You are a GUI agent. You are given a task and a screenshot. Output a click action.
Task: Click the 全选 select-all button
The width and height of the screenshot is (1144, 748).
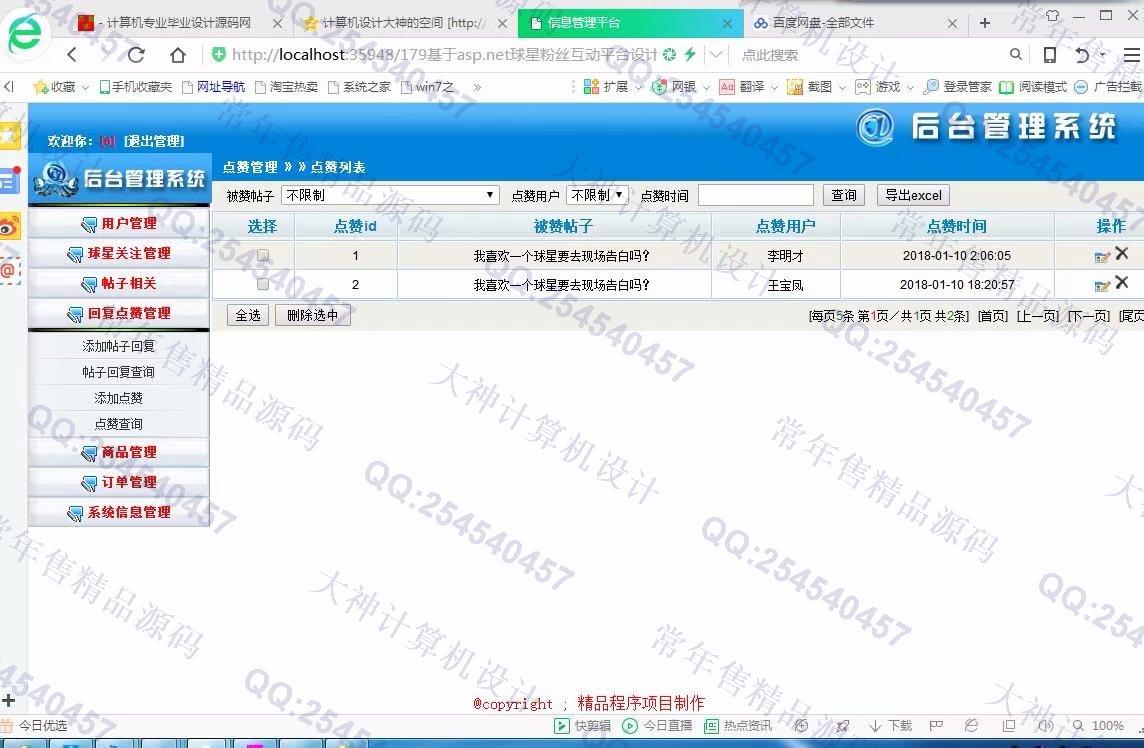pyautogui.click(x=248, y=315)
